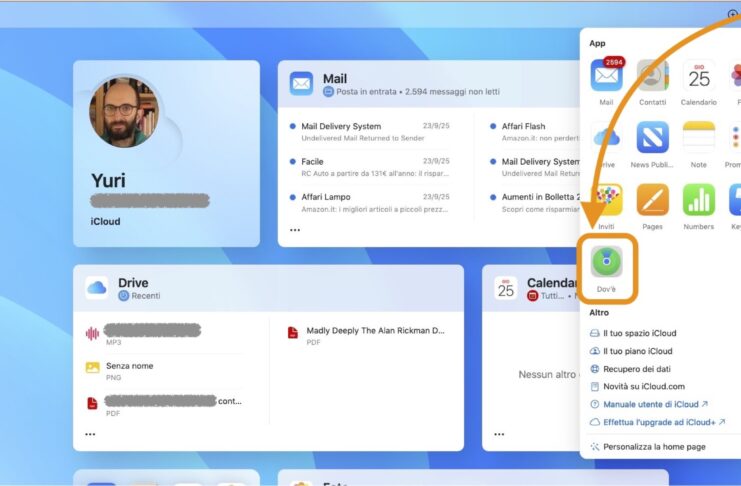Open the Pages app icon
Screen dimensions: 741x486
pos(653,200)
